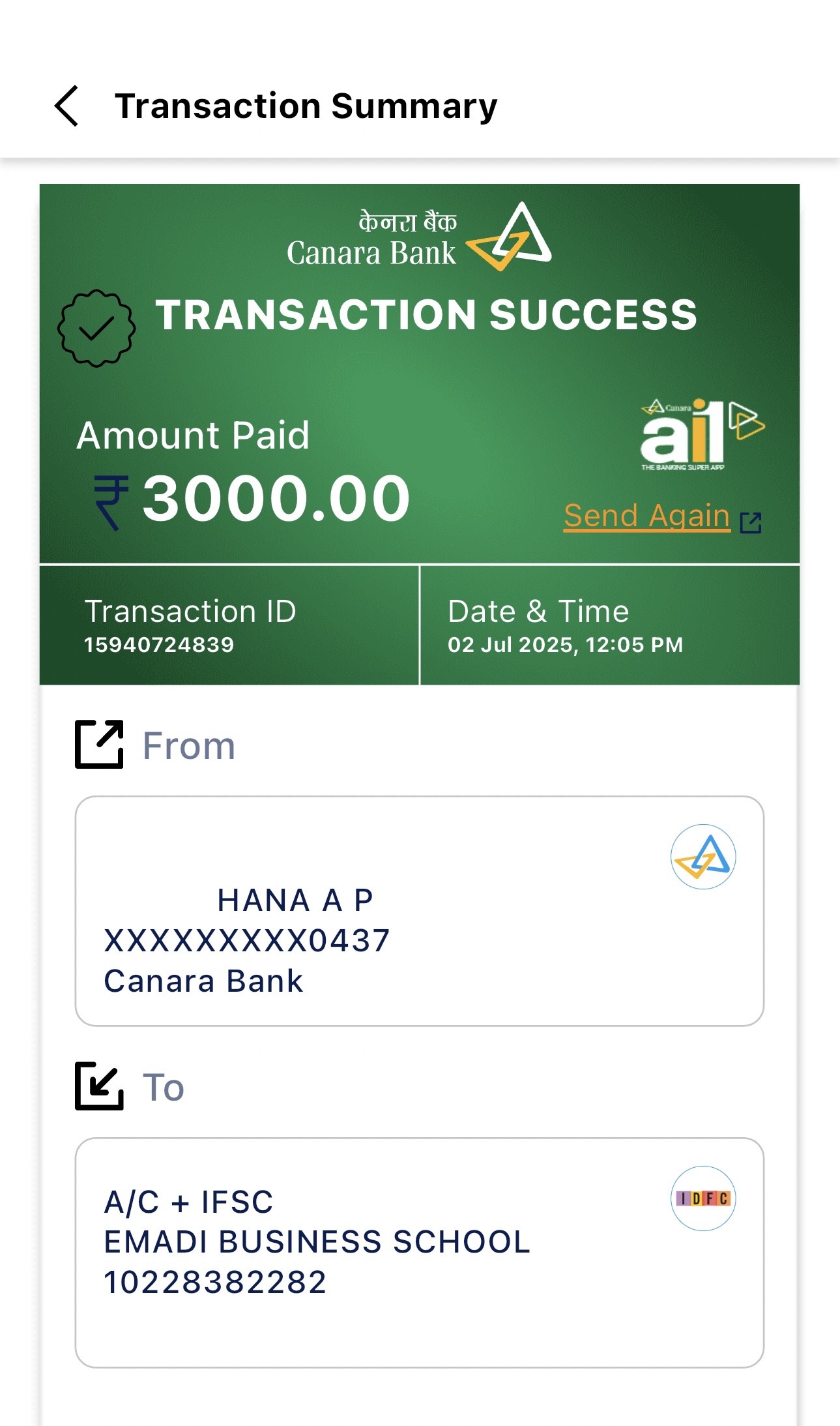840x1426 pixels.
Task: Tap the recipient name EMADI BUSINESS SCHOOL
Action: pos(317,1242)
